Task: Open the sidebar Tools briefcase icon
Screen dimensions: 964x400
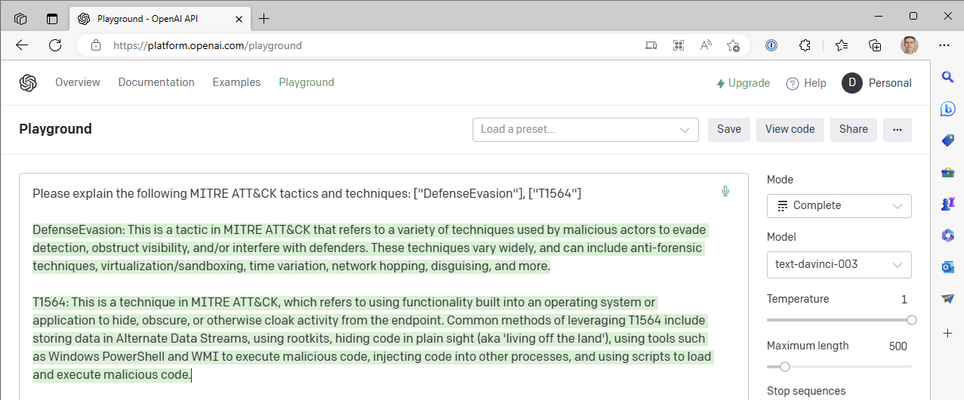Action: click(947, 173)
